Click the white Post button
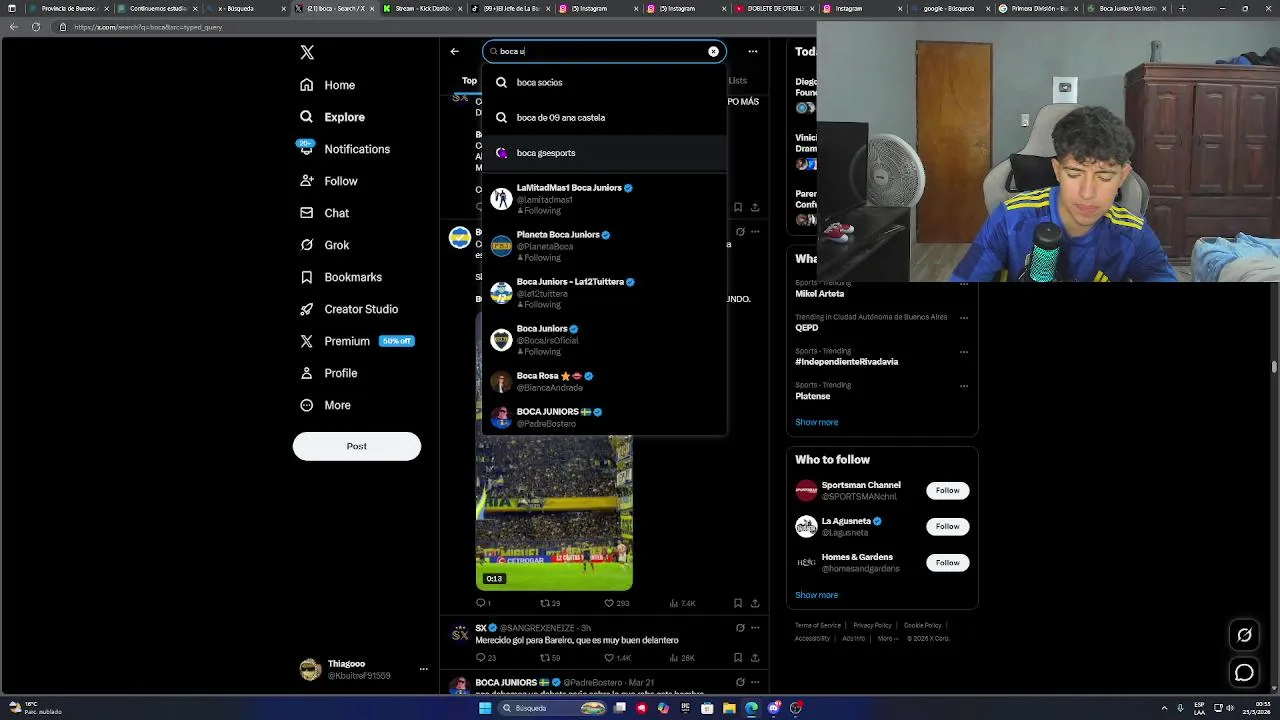Screen dimensions: 1280x720 click(x=357, y=446)
